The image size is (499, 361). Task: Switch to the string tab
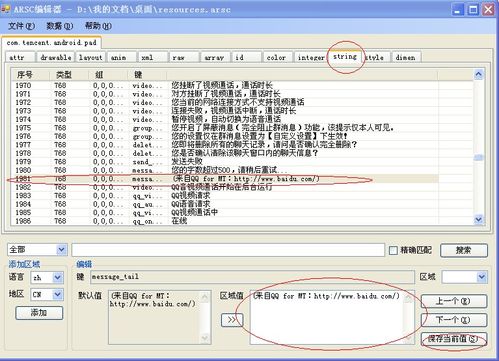click(x=345, y=56)
